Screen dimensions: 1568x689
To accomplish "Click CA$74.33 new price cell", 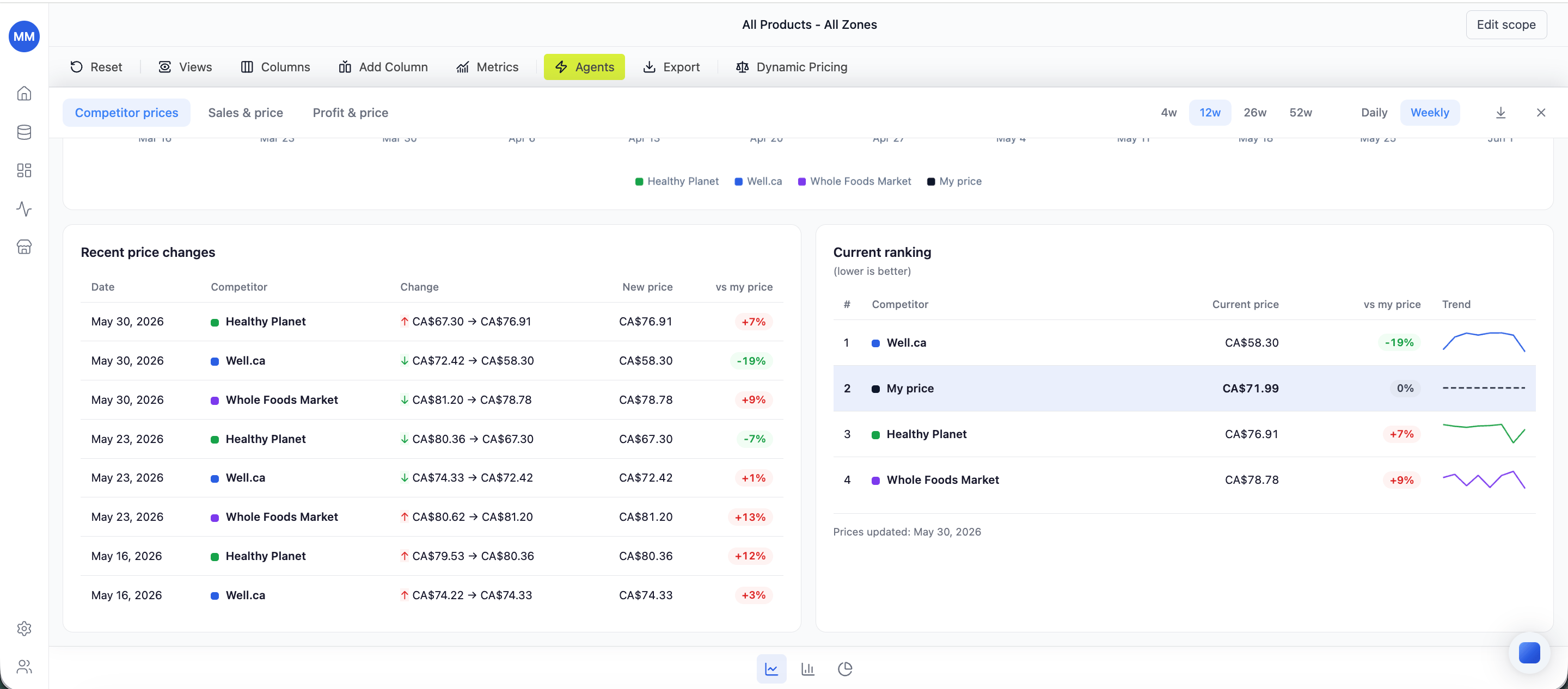I will pyautogui.click(x=645, y=595).
